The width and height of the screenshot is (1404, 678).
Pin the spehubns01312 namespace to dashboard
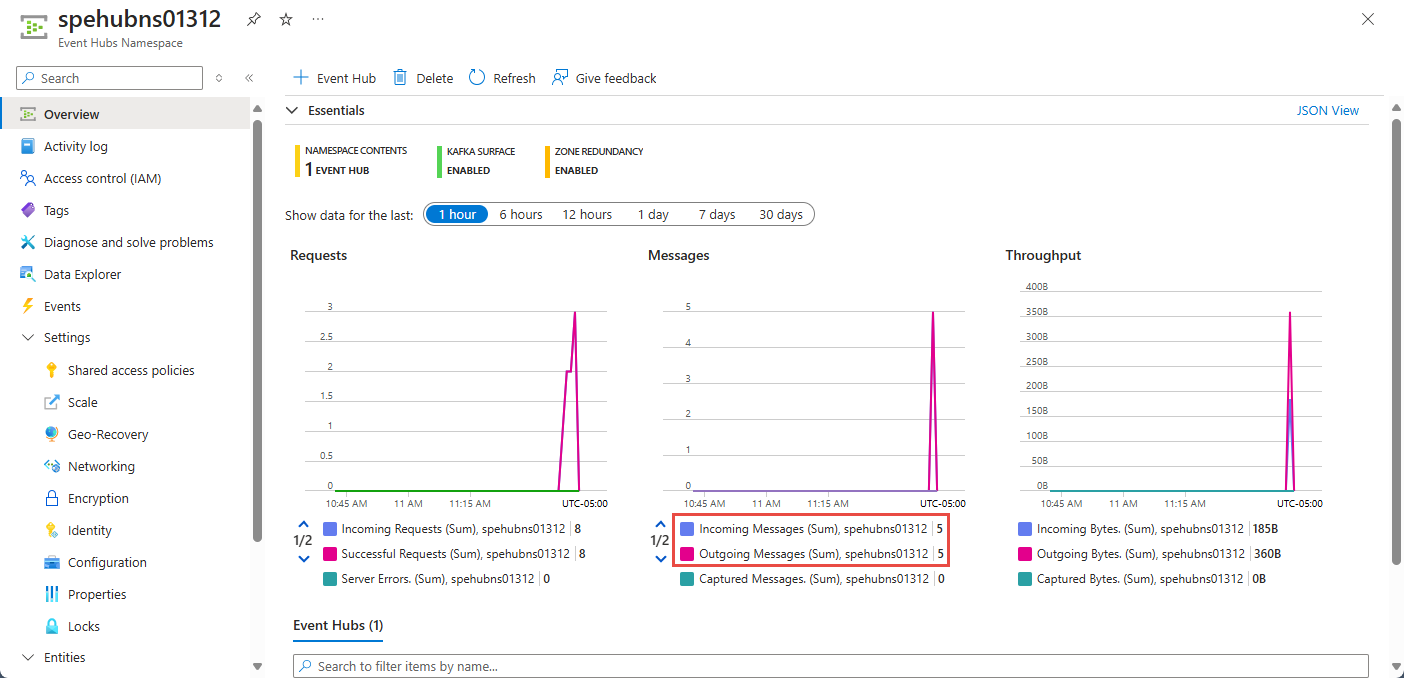point(254,19)
